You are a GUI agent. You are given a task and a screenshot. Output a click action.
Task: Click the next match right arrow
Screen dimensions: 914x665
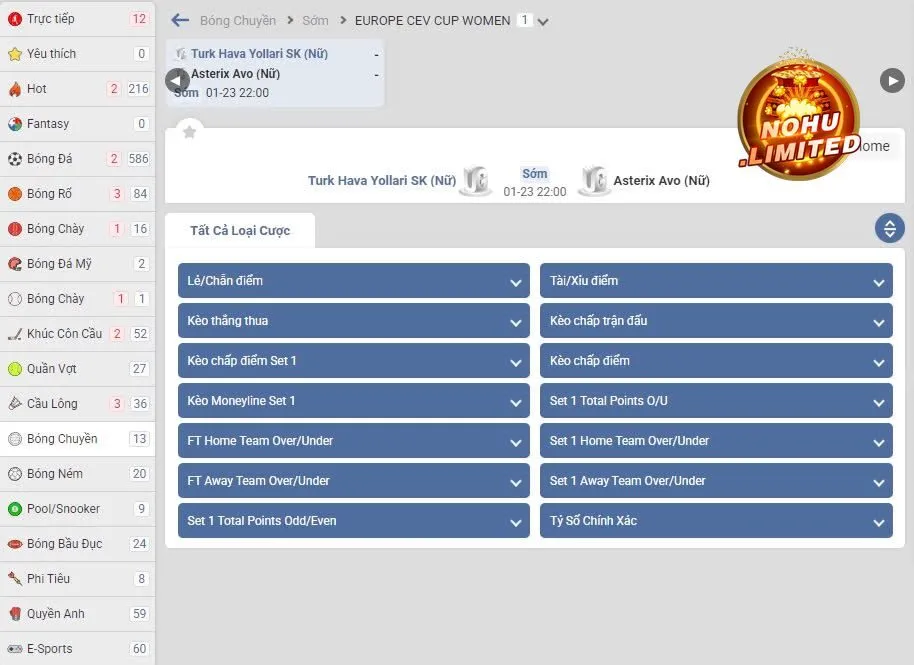click(892, 80)
